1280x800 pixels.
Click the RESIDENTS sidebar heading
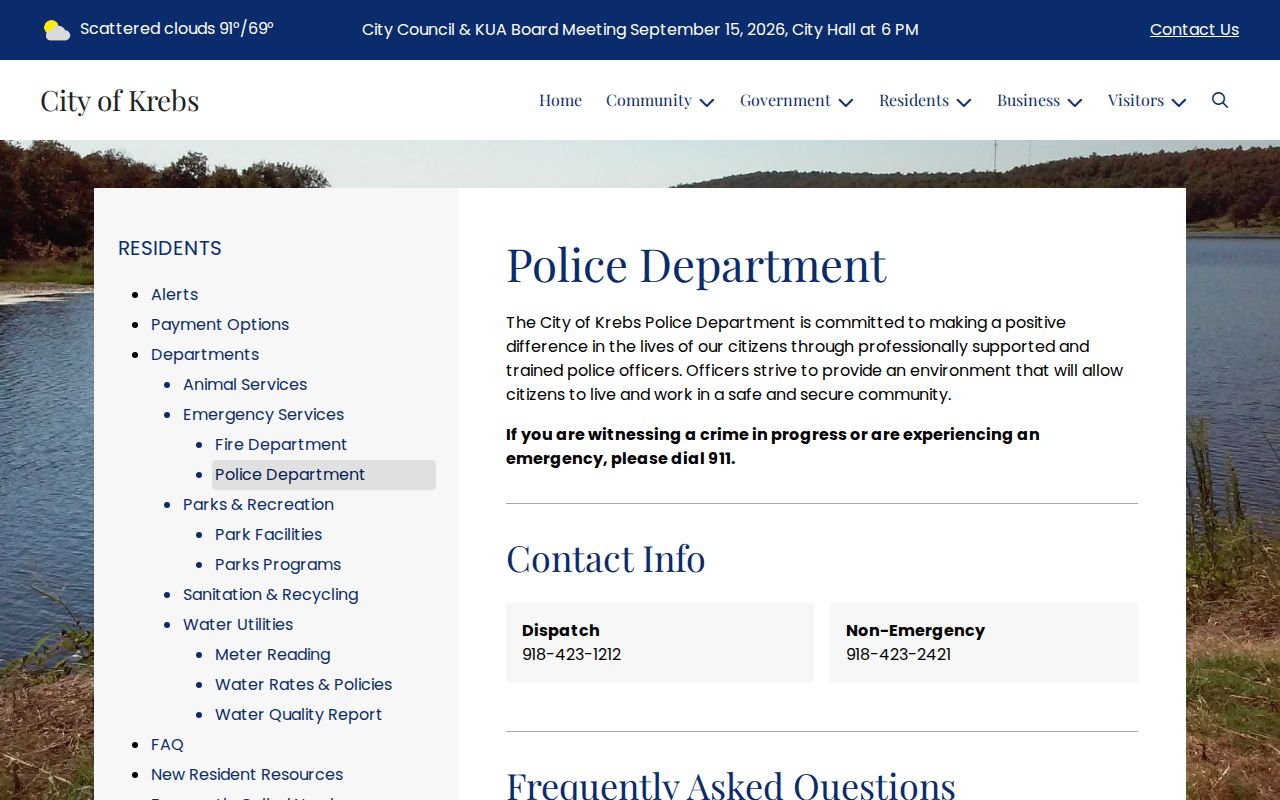point(170,248)
